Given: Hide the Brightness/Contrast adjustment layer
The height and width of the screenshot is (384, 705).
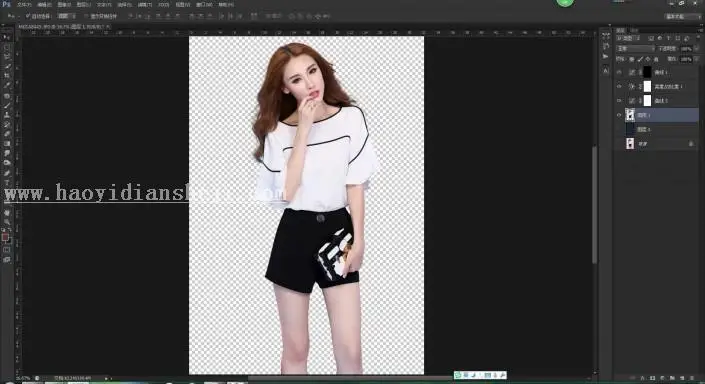Looking at the screenshot, I should click(619, 86).
